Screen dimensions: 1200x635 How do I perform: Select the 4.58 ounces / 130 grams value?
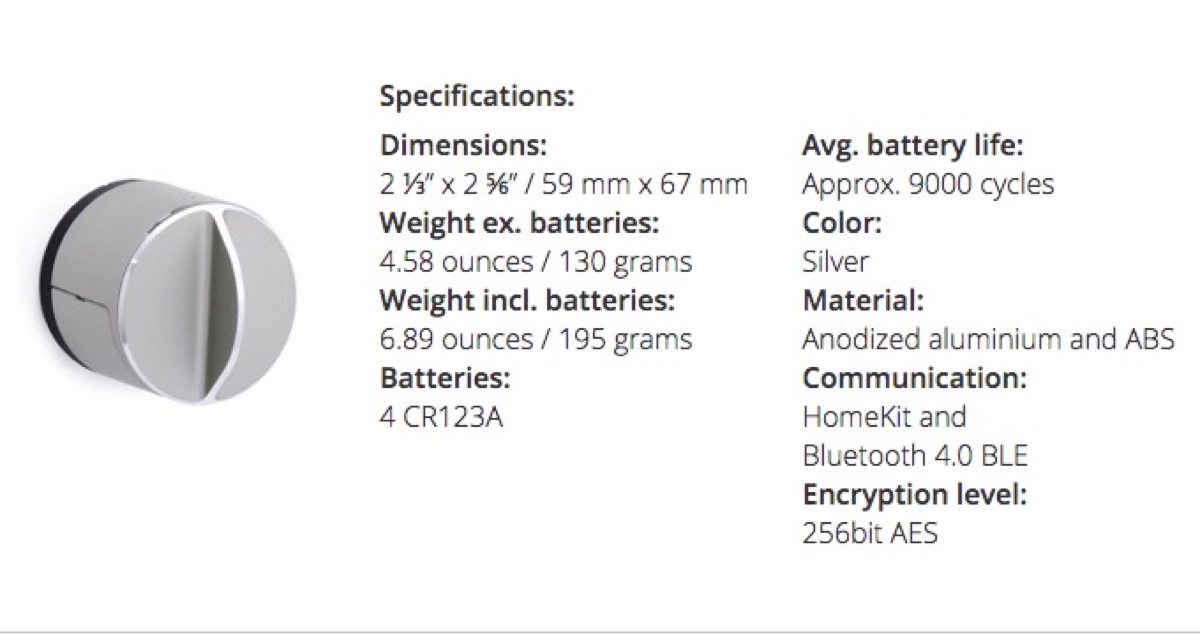tap(535, 263)
